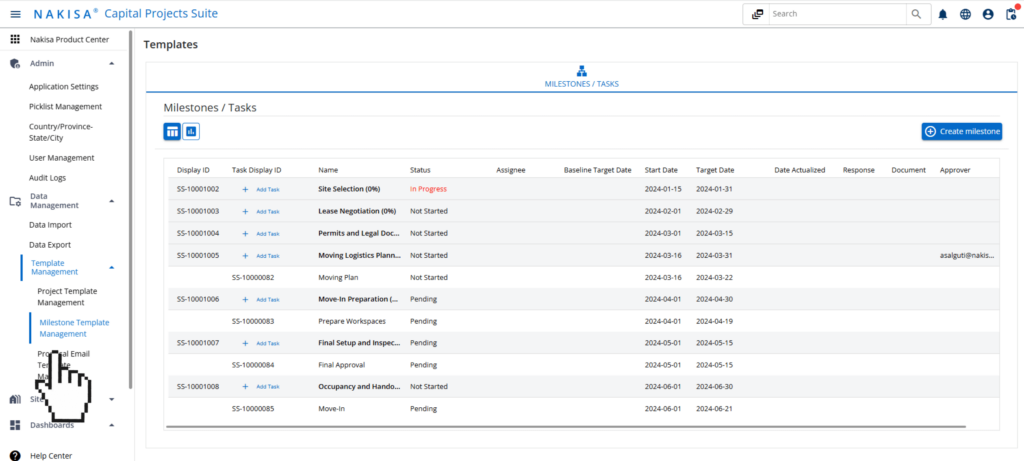Click the notifications bell icon
Screen dimensions: 1024x461
[x=942, y=14]
